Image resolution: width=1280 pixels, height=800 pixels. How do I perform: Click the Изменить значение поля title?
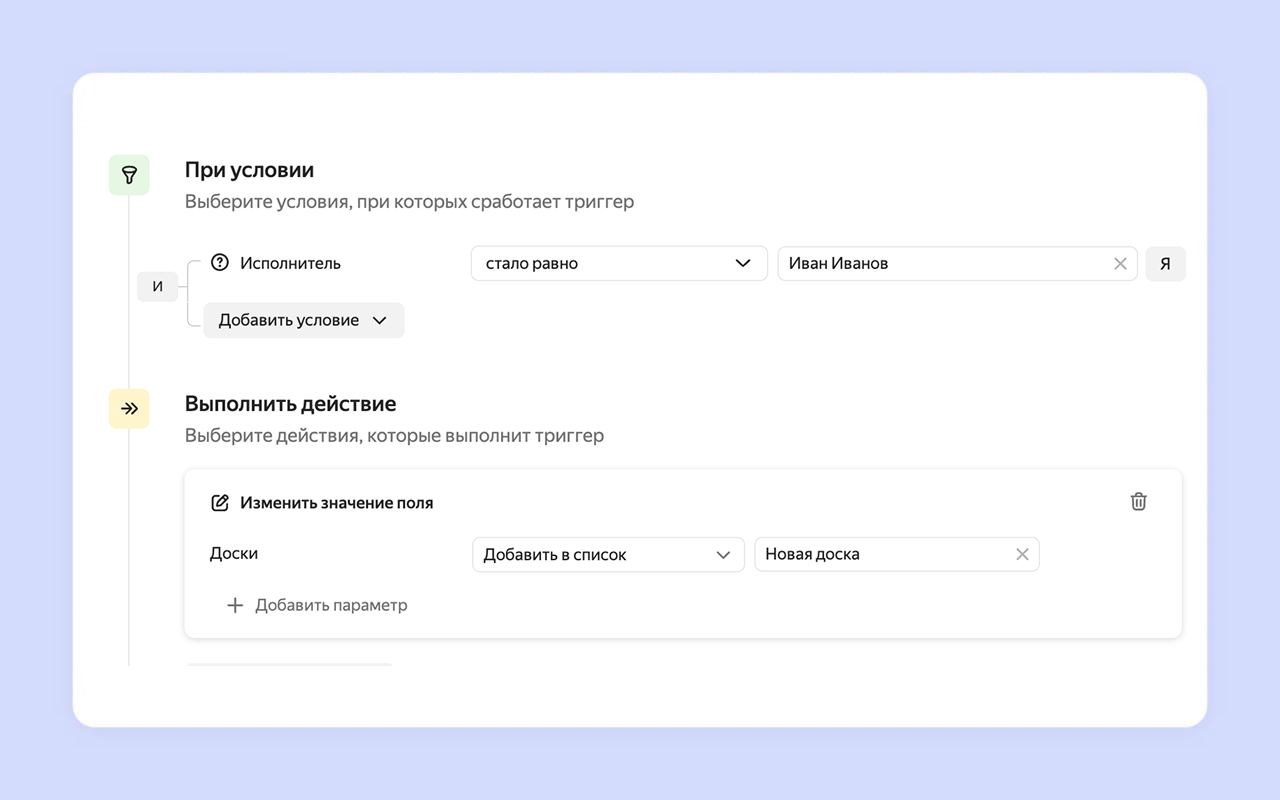(x=336, y=503)
